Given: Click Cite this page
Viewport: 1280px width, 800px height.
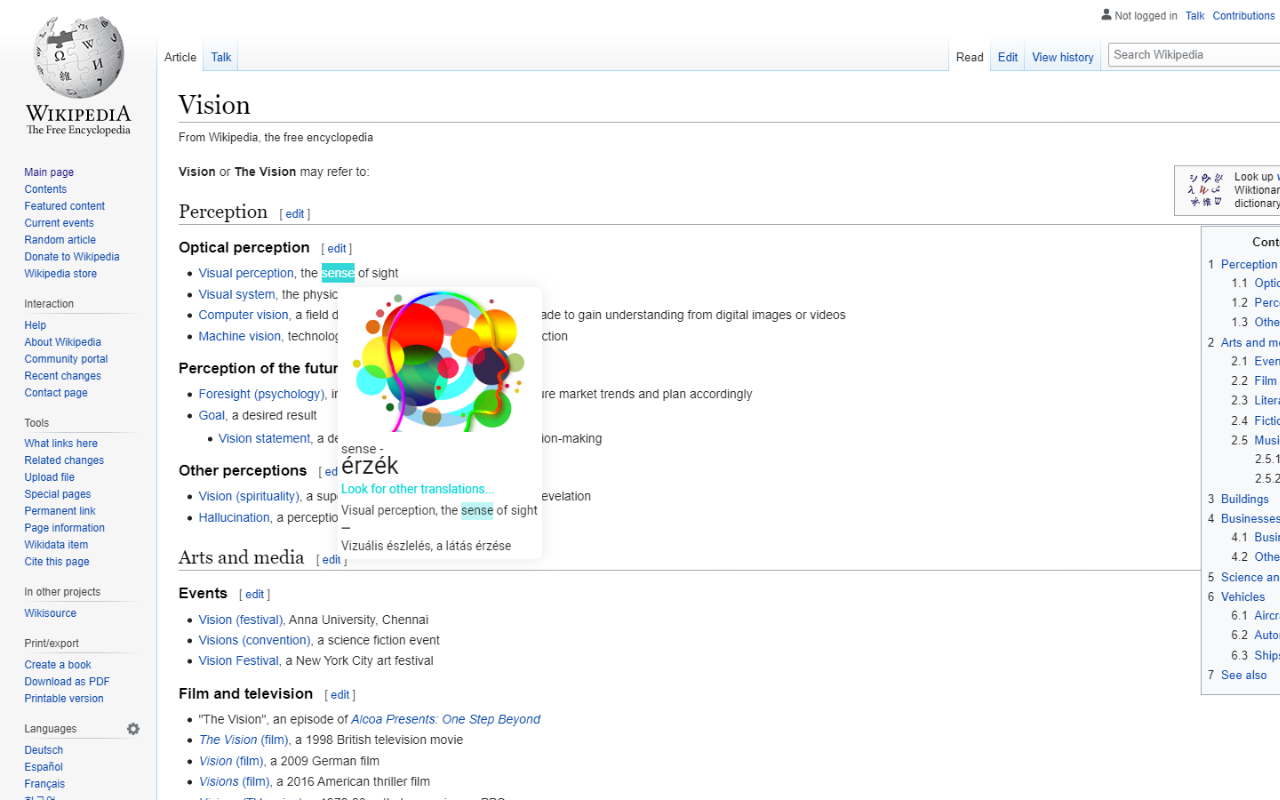Looking at the screenshot, I should click(57, 562).
